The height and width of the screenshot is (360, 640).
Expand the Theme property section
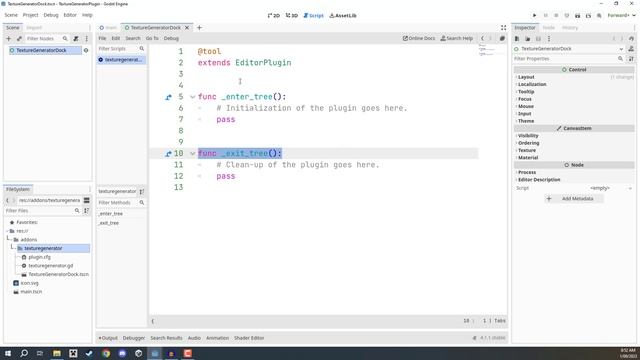[526, 121]
